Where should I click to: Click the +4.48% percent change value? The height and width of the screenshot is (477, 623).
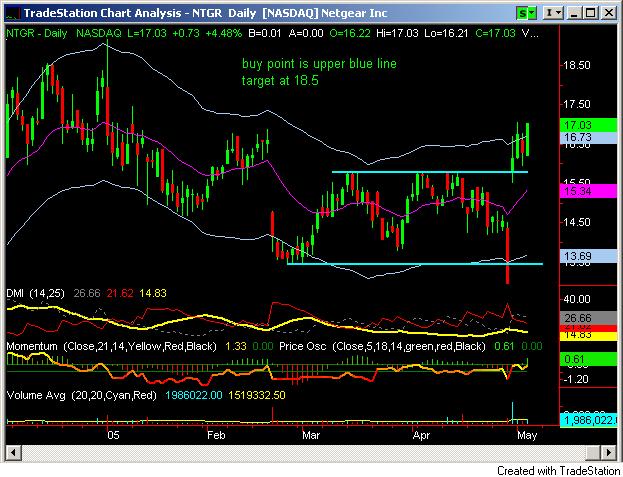tap(223, 33)
